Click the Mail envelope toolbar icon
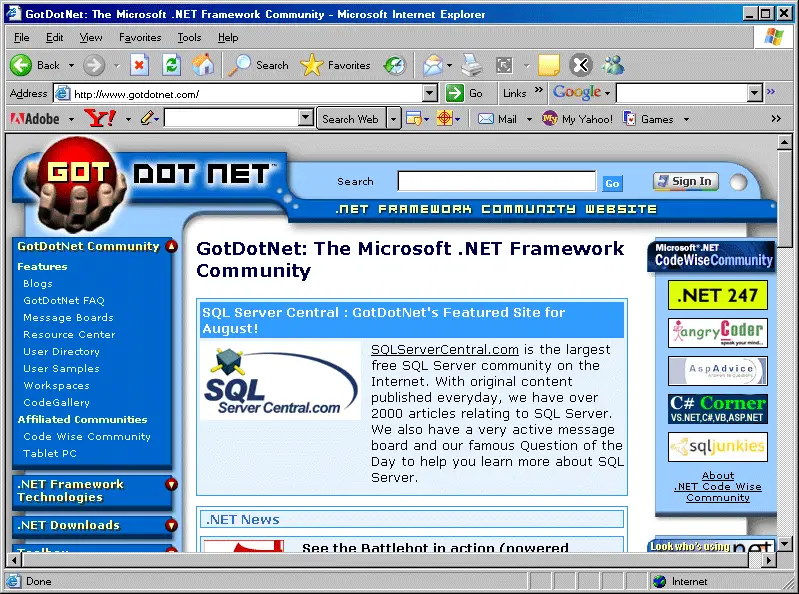Viewport: 799px width, 594px height. [x=433, y=65]
